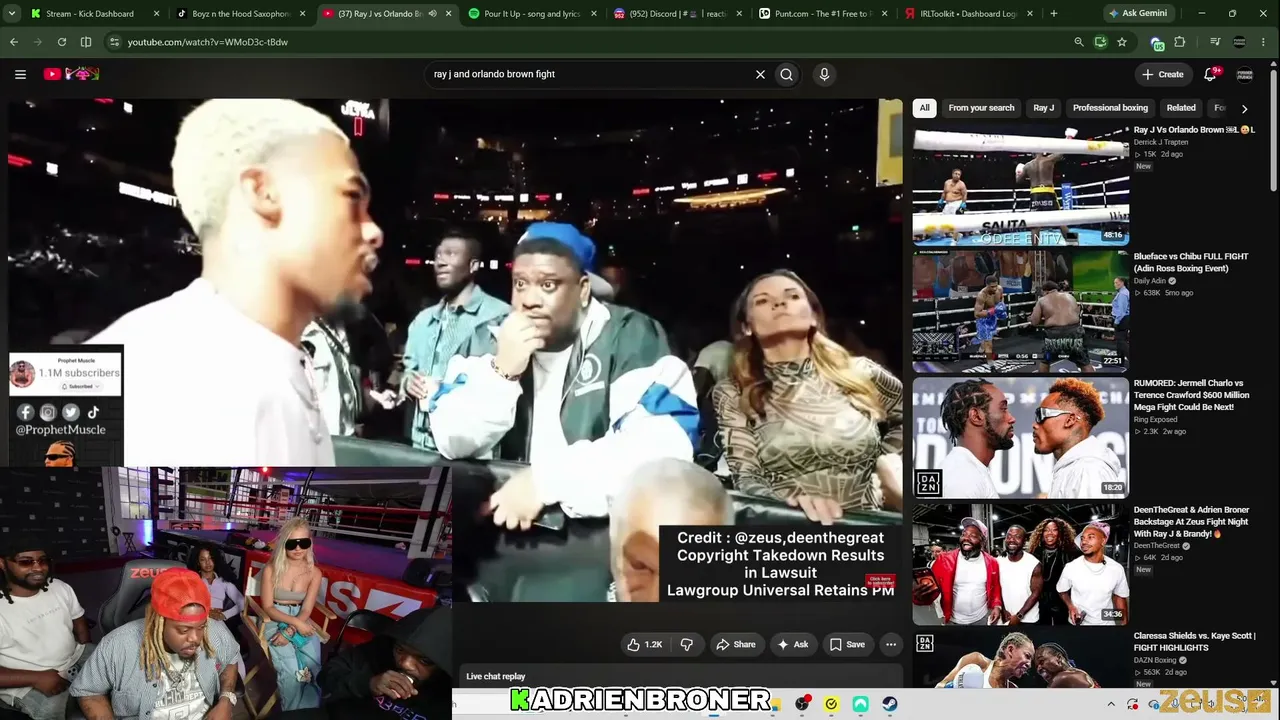Open Steam from the taskbar
Image resolution: width=1280 pixels, height=720 pixels.
click(890, 704)
